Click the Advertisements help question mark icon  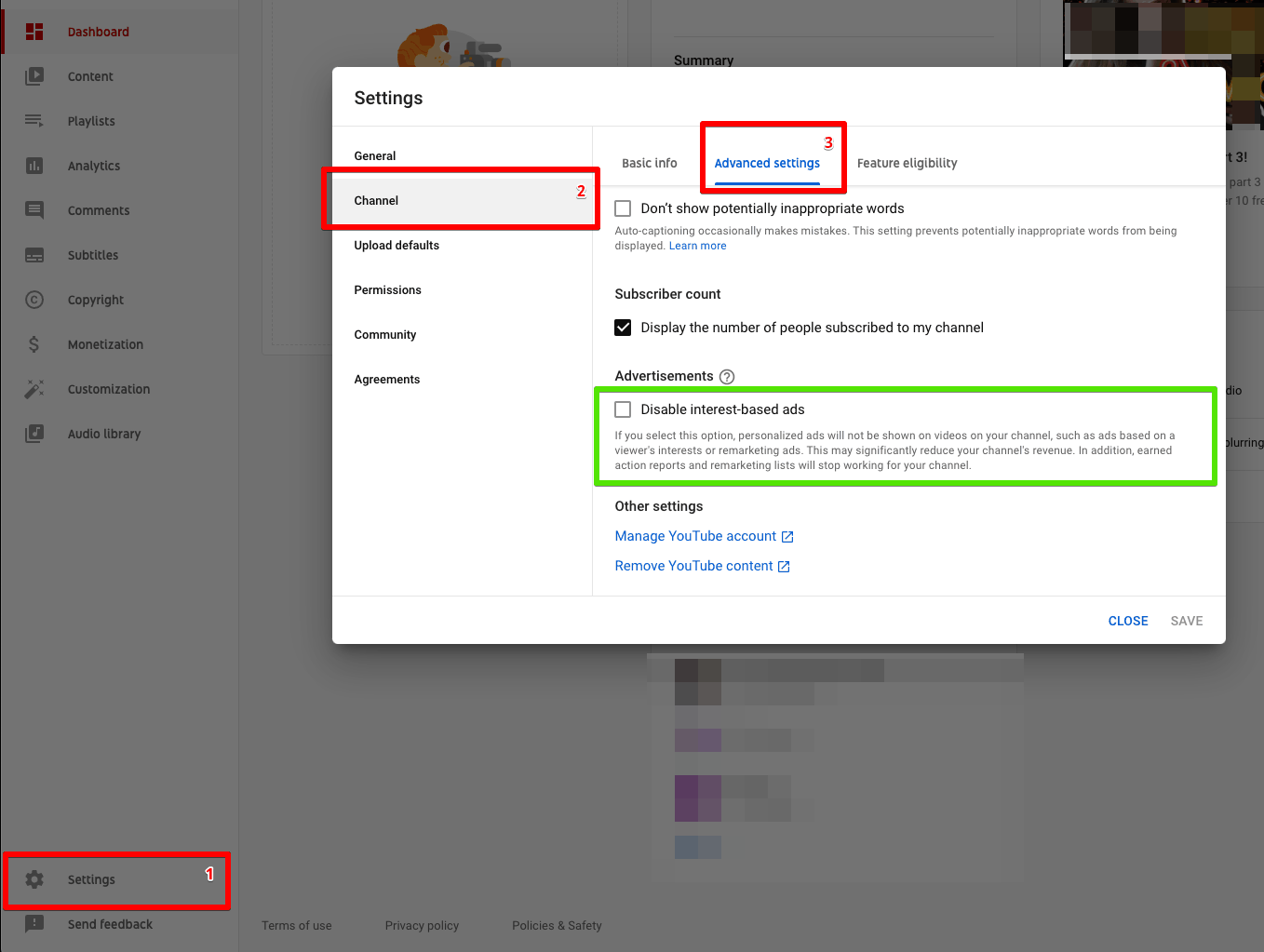(x=727, y=377)
